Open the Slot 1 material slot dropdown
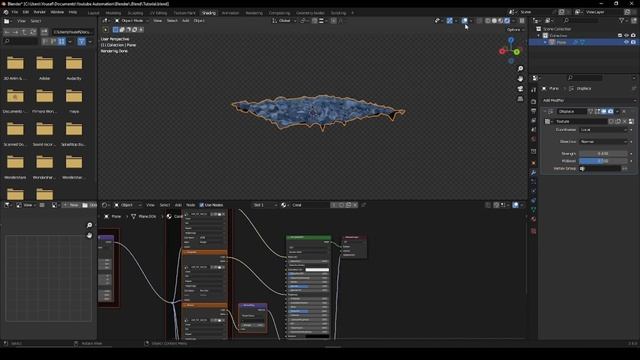640x360 pixels. click(264, 205)
